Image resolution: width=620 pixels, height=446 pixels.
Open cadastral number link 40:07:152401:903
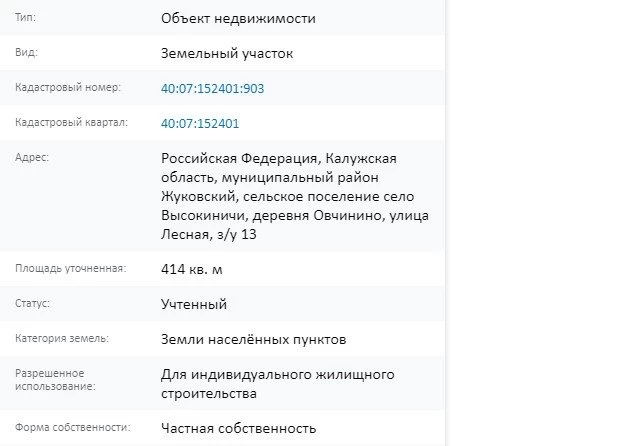212,89
